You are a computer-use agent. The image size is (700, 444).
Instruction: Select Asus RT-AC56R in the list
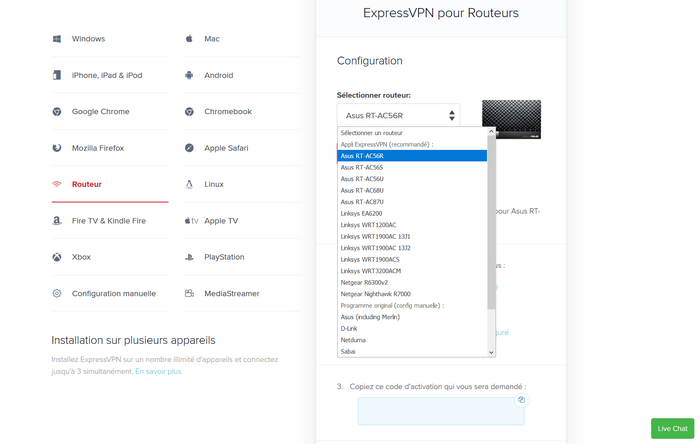coord(412,156)
